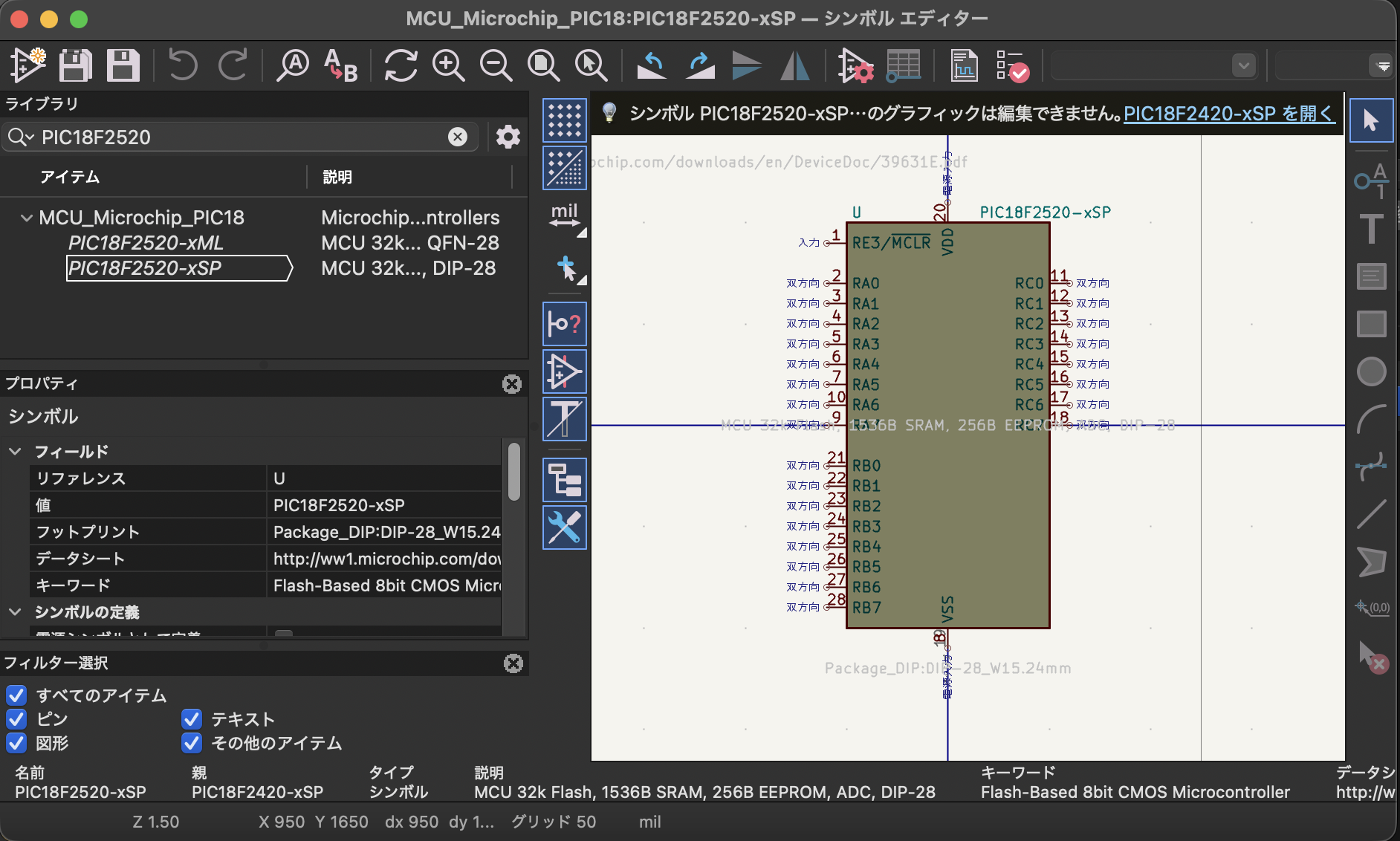Toggle the properties manager panel
1400x841 pixels.
coord(565,527)
